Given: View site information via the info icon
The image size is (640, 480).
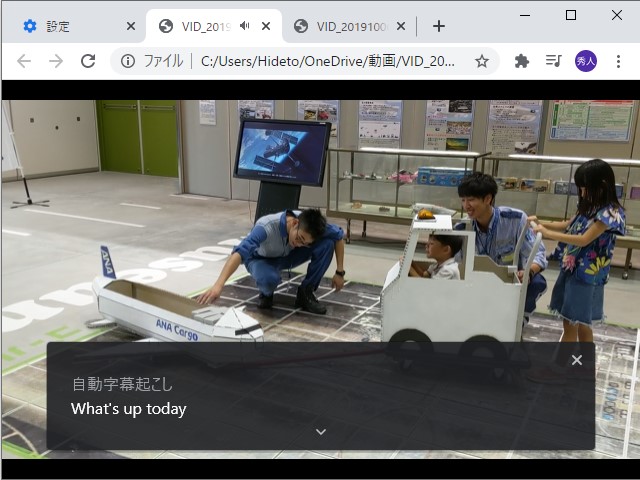Looking at the screenshot, I should click(x=128, y=62).
